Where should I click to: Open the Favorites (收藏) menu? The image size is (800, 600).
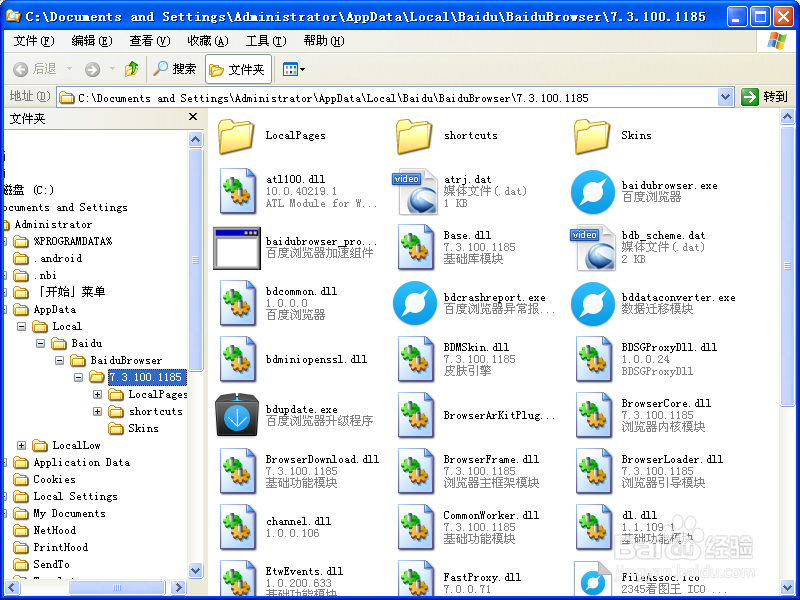[208, 41]
